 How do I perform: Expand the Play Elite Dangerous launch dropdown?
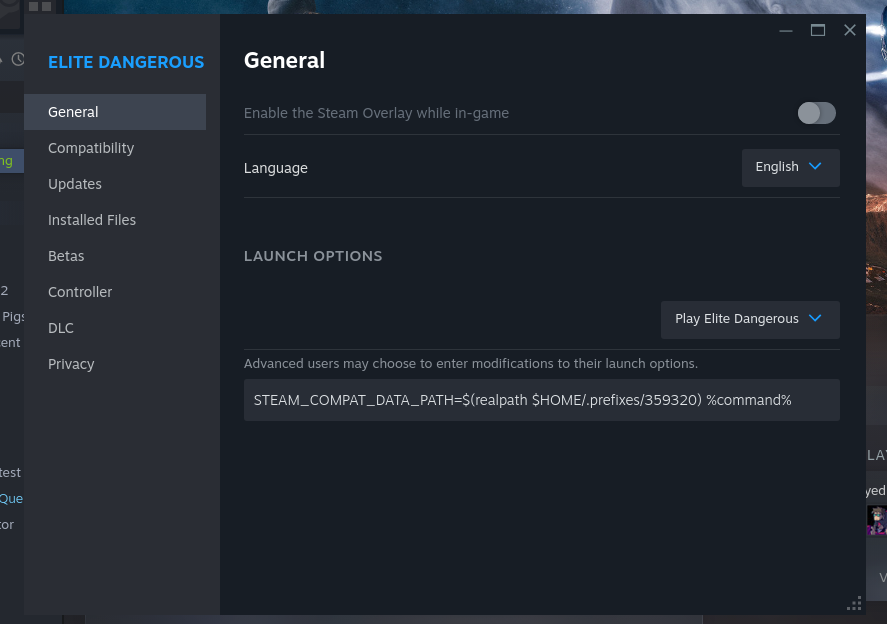pos(750,320)
